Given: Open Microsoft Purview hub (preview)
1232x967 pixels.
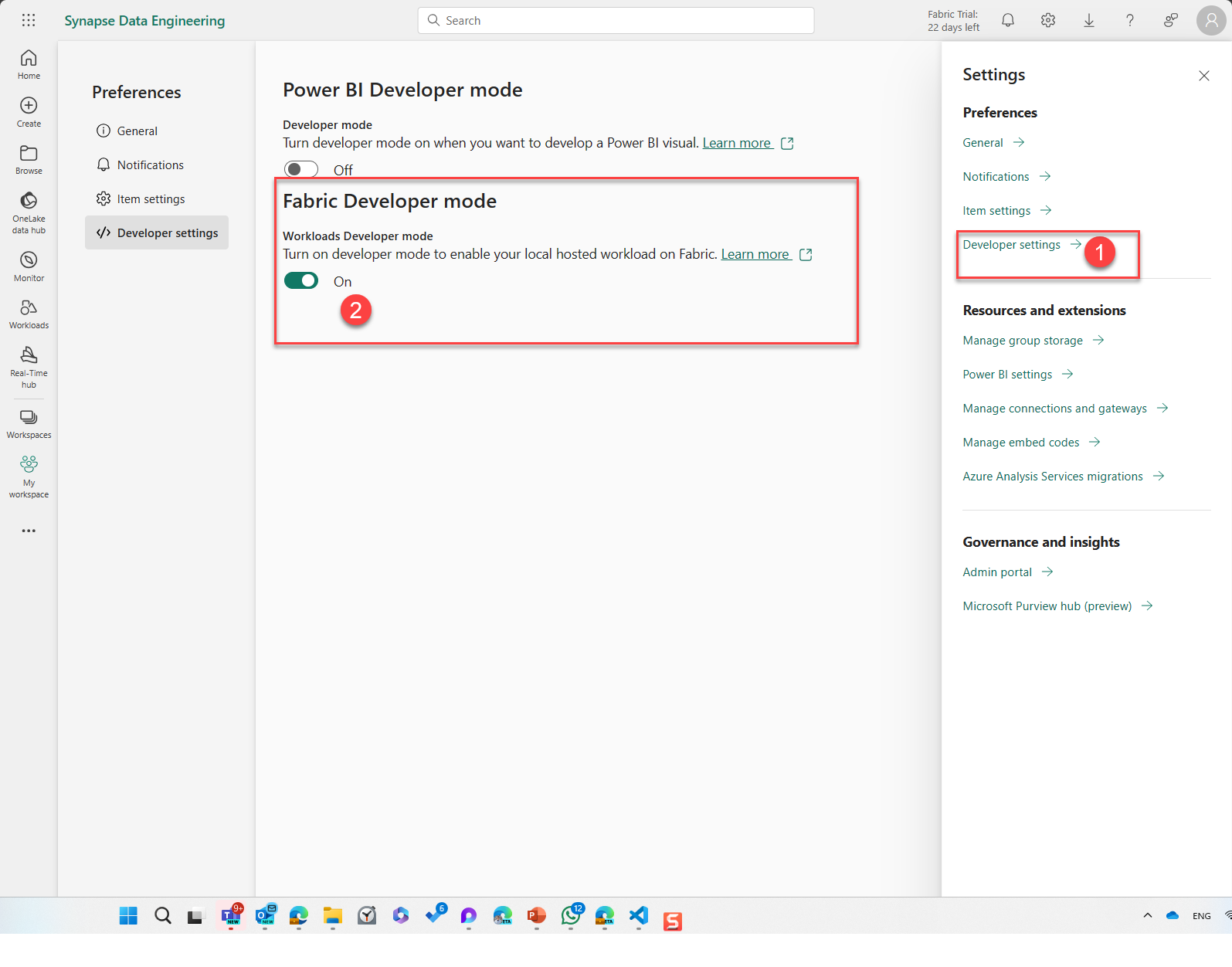Looking at the screenshot, I should click(1058, 606).
